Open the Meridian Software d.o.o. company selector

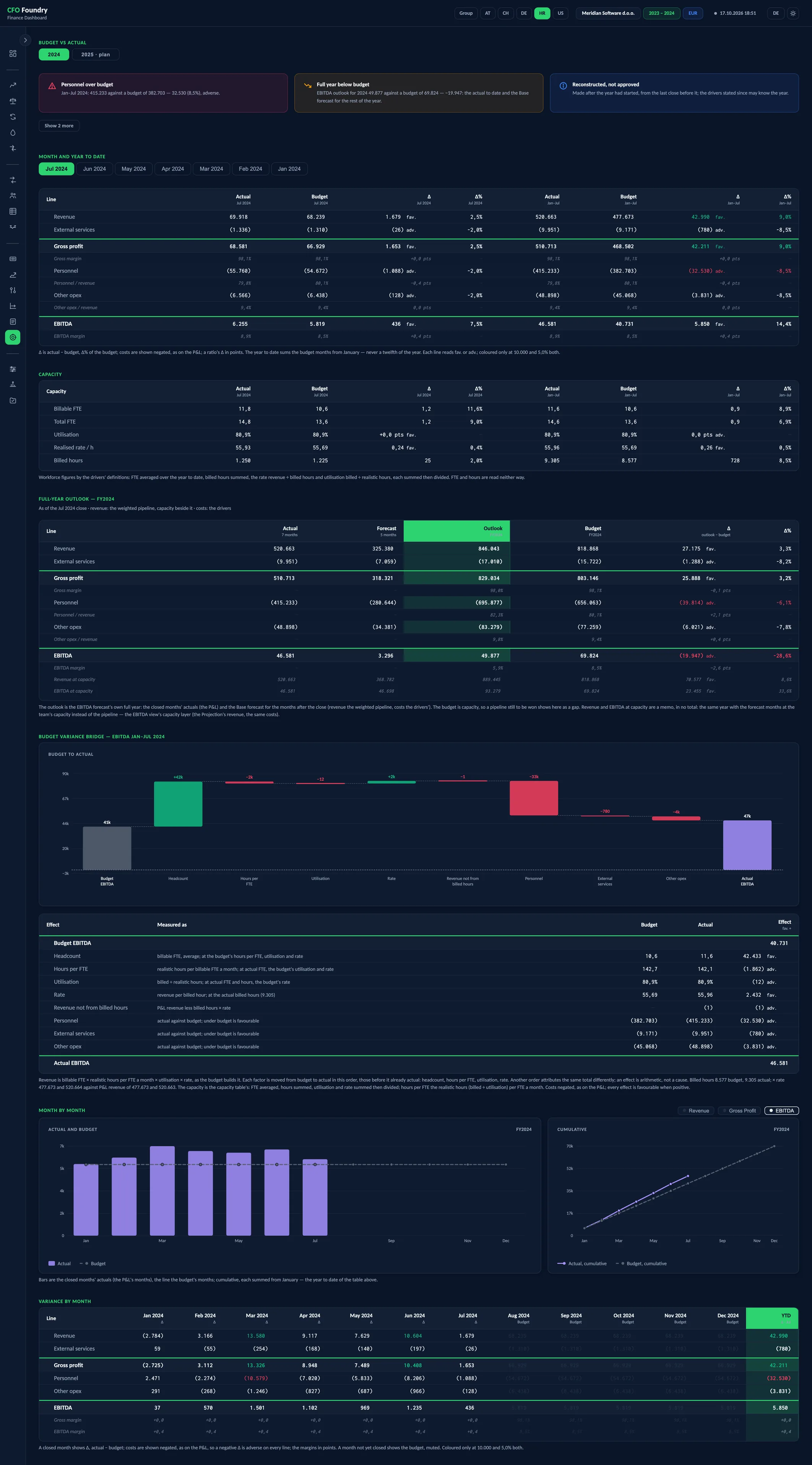point(608,13)
